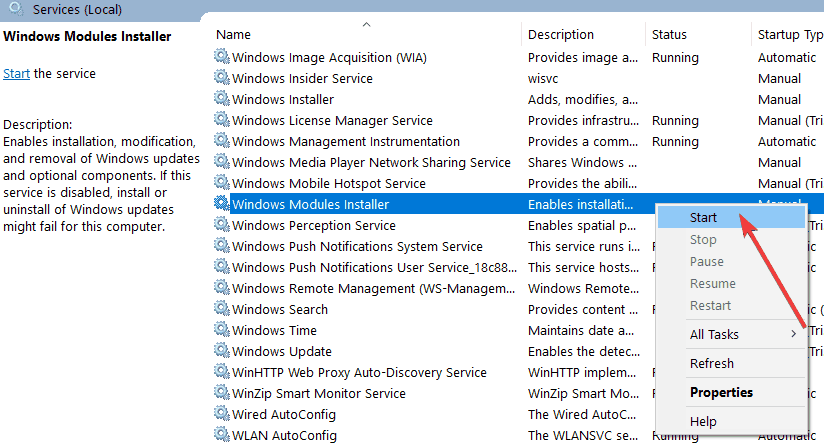Image resolution: width=824 pixels, height=447 pixels.
Task: Select the Windows Modules Installer name in list
Action: tap(311, 204)
